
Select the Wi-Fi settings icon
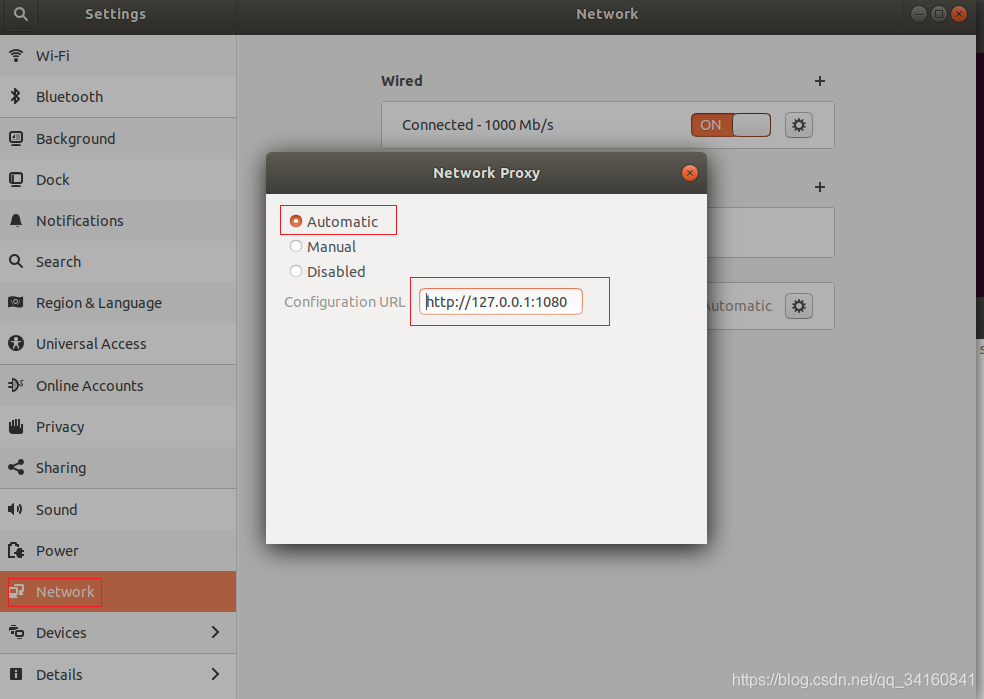tap(16, 55)
